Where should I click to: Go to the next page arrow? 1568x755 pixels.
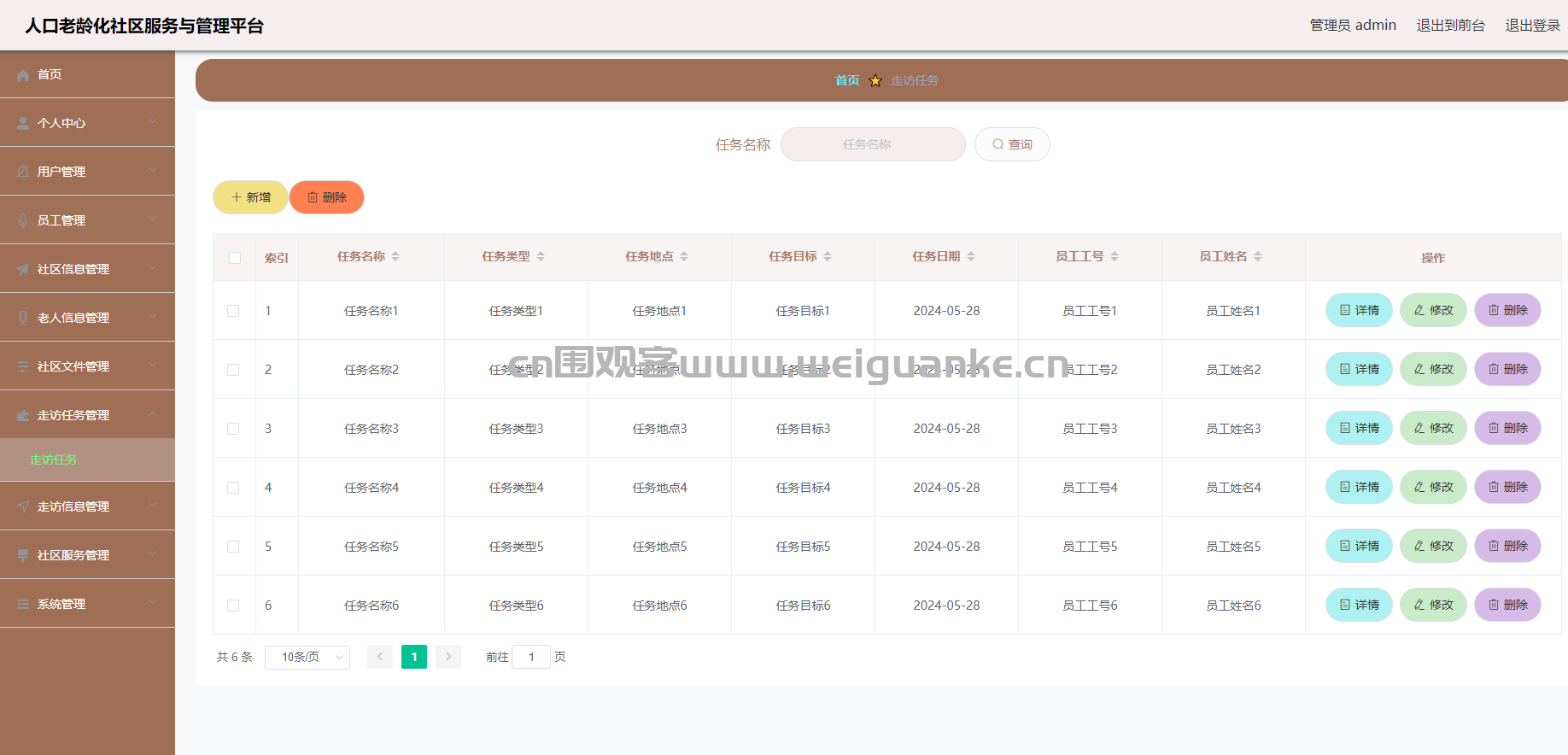pos(448,657)
